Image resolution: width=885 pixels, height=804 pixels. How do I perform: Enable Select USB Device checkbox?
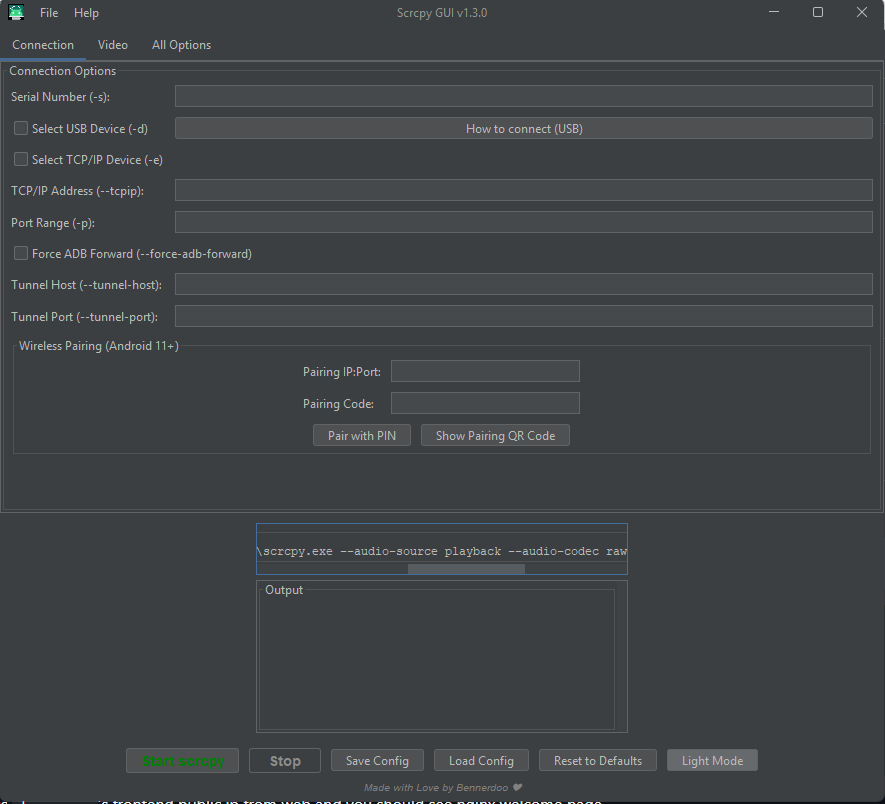pos(21,128)
